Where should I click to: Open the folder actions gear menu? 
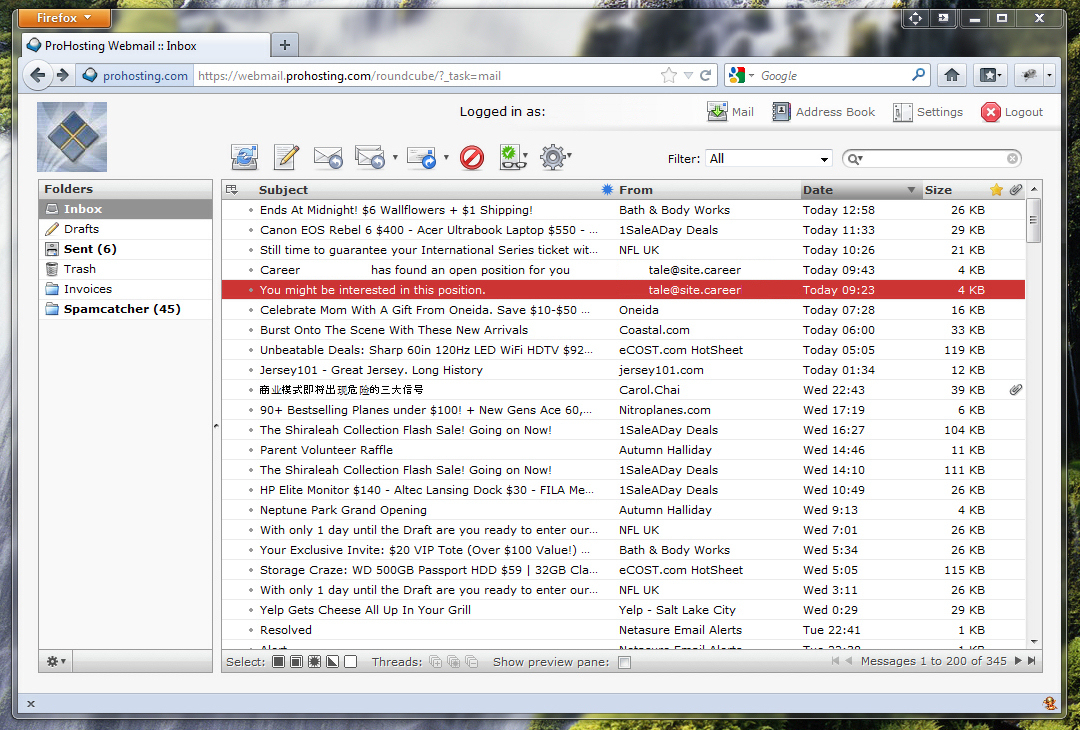pos(56,661)
